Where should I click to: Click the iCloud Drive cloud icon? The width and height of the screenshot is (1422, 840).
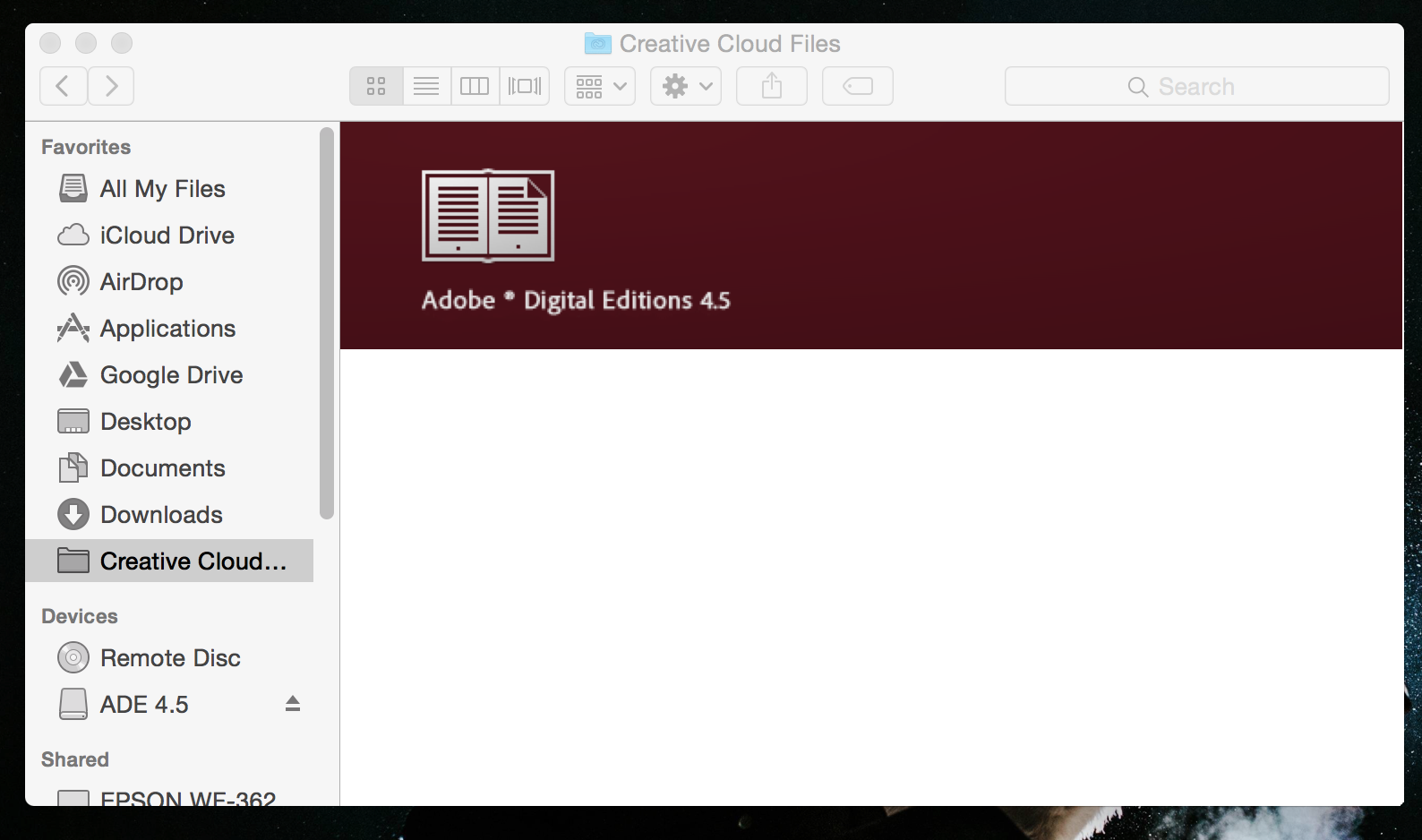click(x=73, y=236)
